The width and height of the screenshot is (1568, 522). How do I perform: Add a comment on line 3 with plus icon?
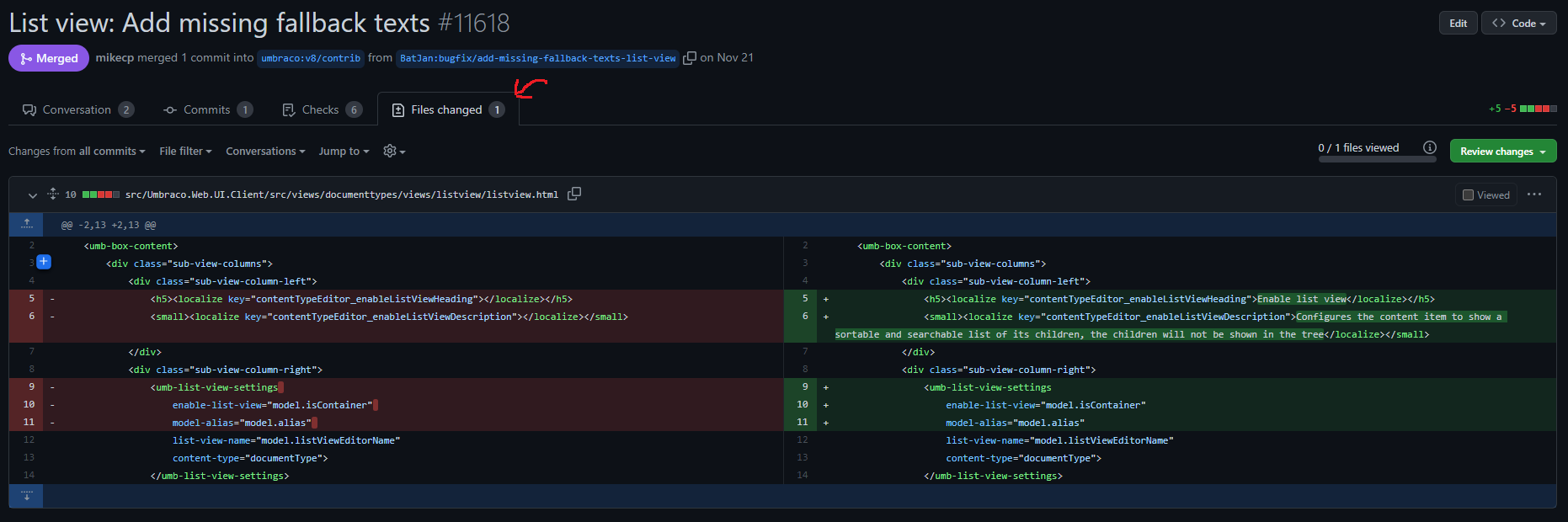[44, 262]
